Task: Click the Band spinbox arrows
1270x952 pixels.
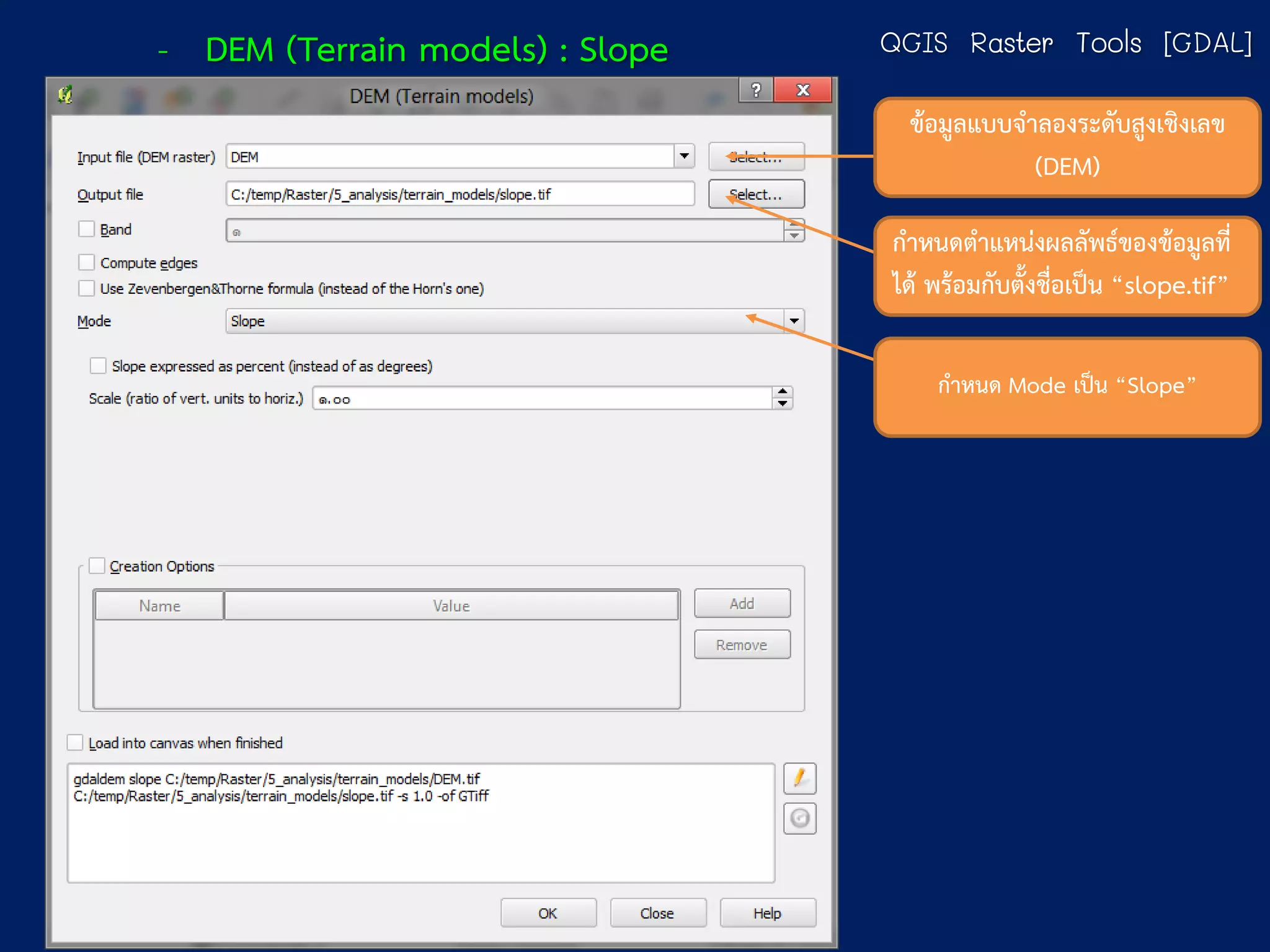Action: [x=794, y=230]
